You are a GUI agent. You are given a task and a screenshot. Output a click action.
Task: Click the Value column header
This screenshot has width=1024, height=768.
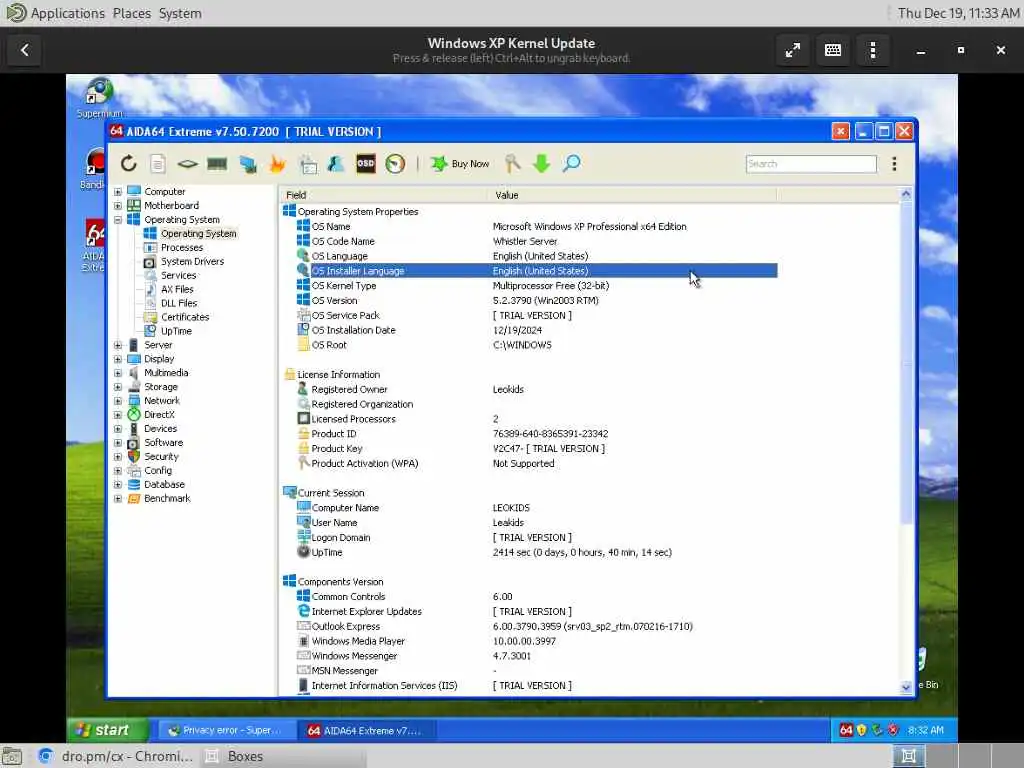(x=632, y=195)
